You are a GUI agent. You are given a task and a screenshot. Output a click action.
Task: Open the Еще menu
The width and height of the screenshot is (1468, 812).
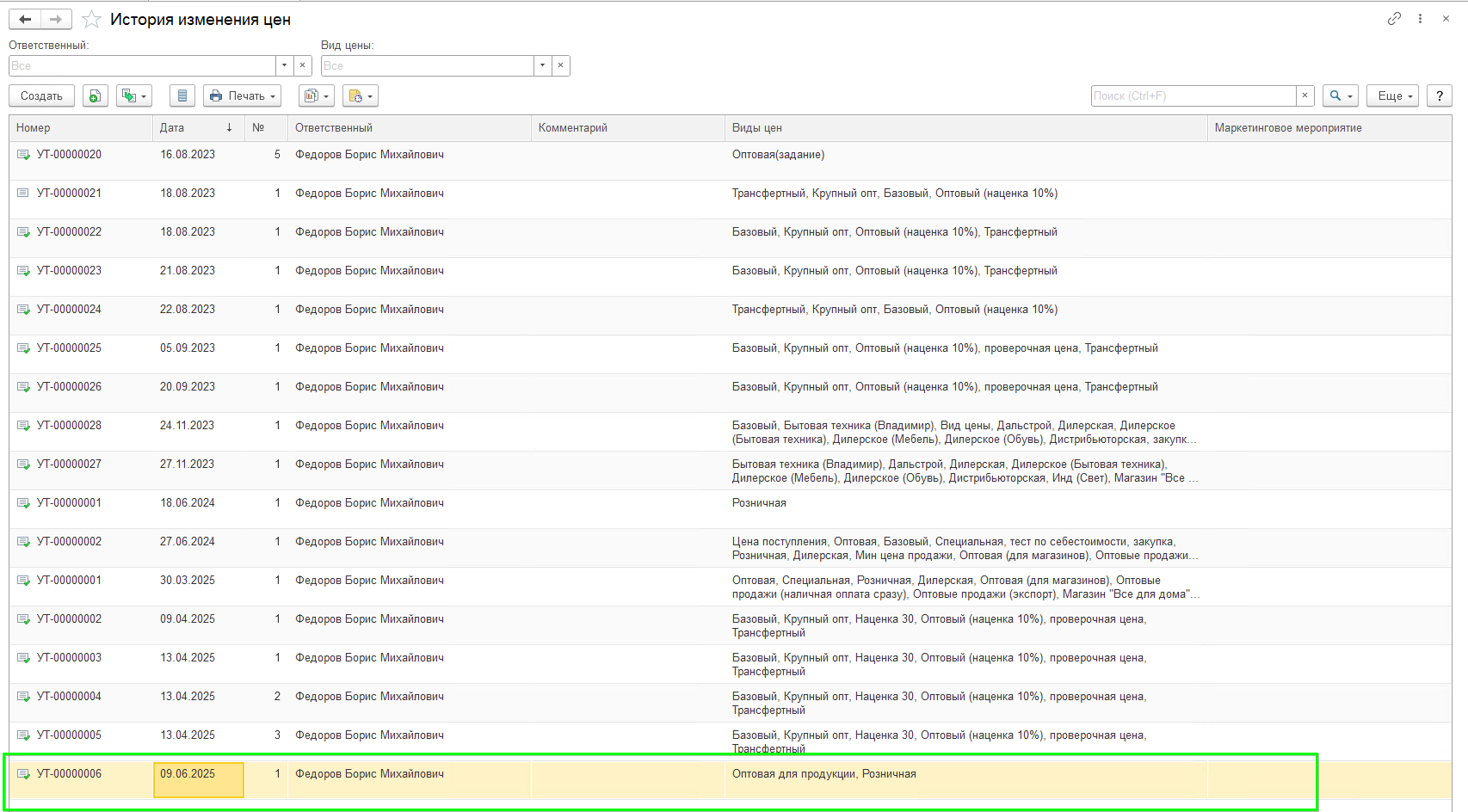(x=1392, y=95)
